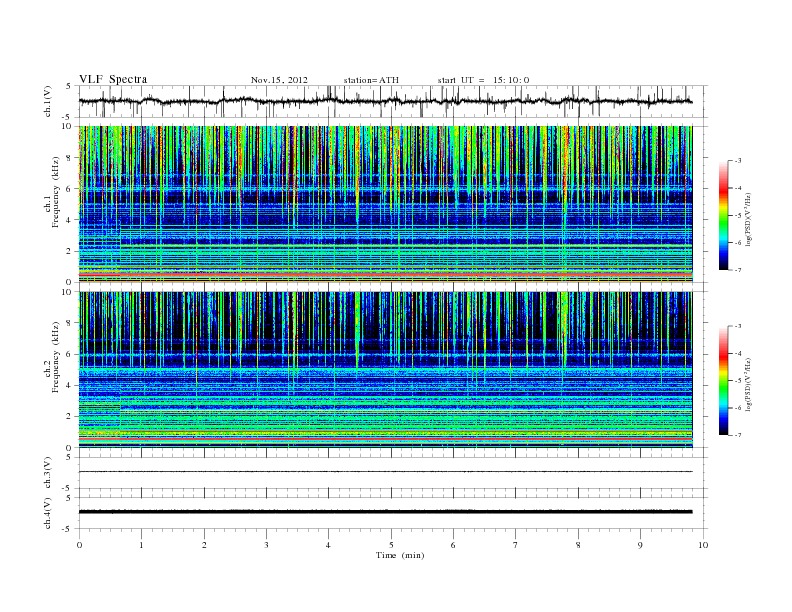Click the "VLF Spectra" plot title

pyautogui.click(x=113, y=79)
